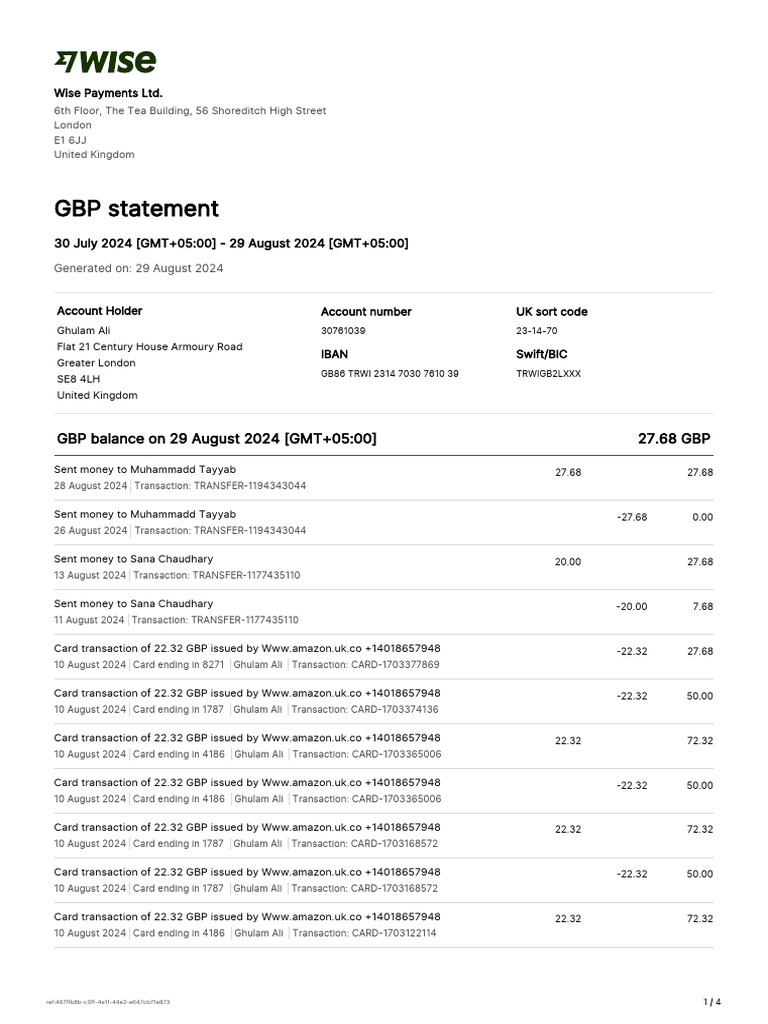
Task: Click the Wise logo
Action: [x=105, y=62]
